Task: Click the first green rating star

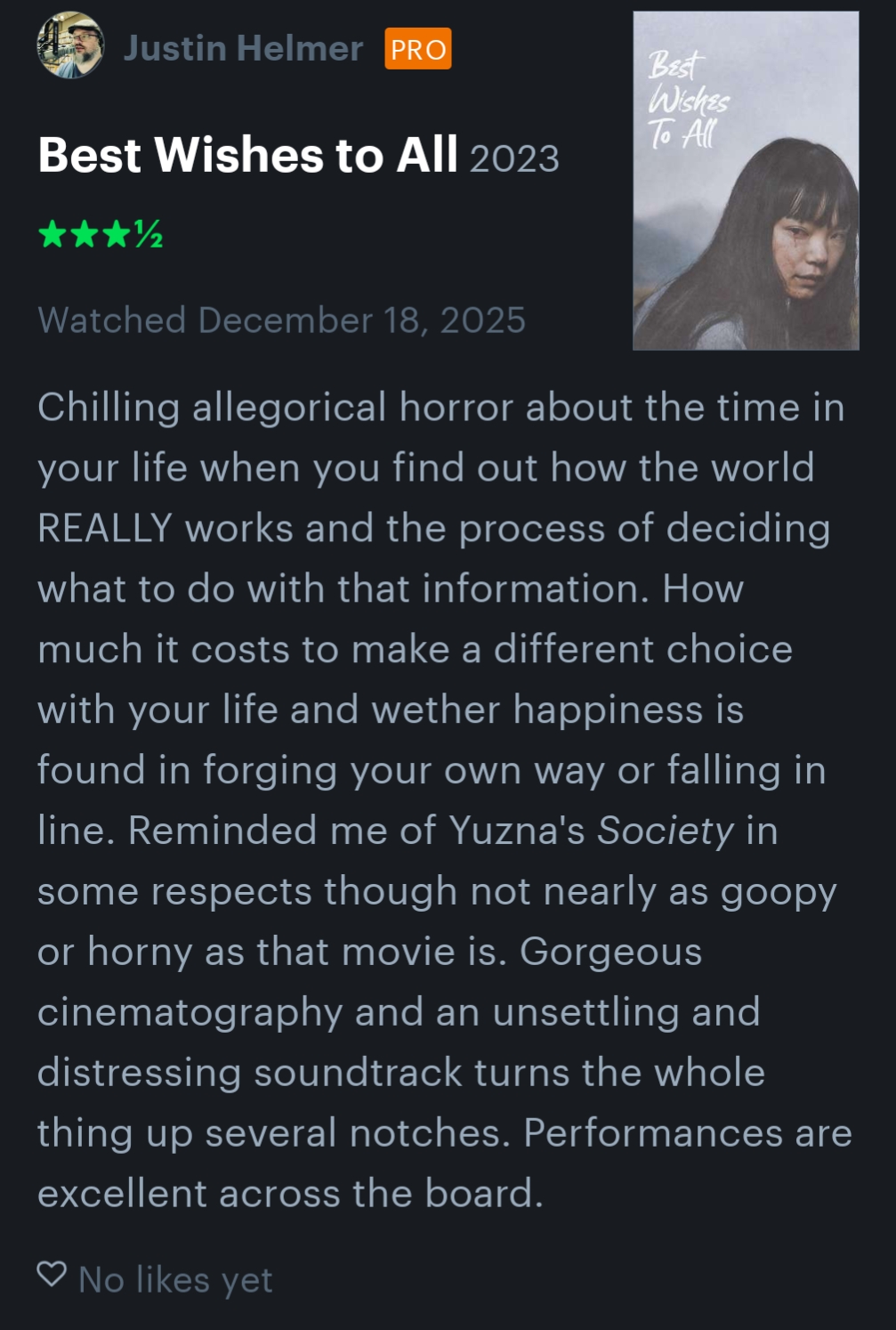Action: point(52,235)
